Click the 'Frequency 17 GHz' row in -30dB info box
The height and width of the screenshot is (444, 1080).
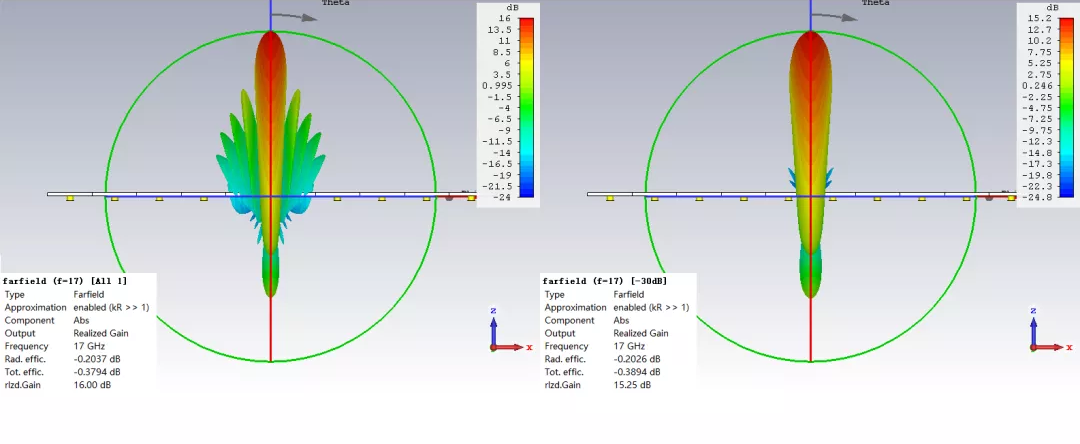pyautogui.click(x=594, y=346)
